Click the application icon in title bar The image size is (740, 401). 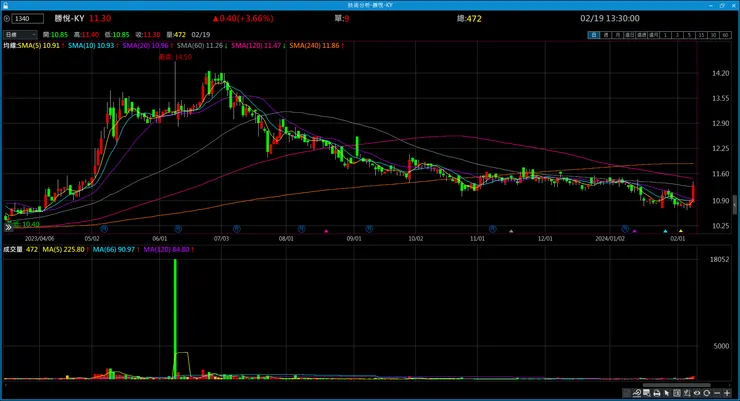pyautogui.click(x=5, y=5)
